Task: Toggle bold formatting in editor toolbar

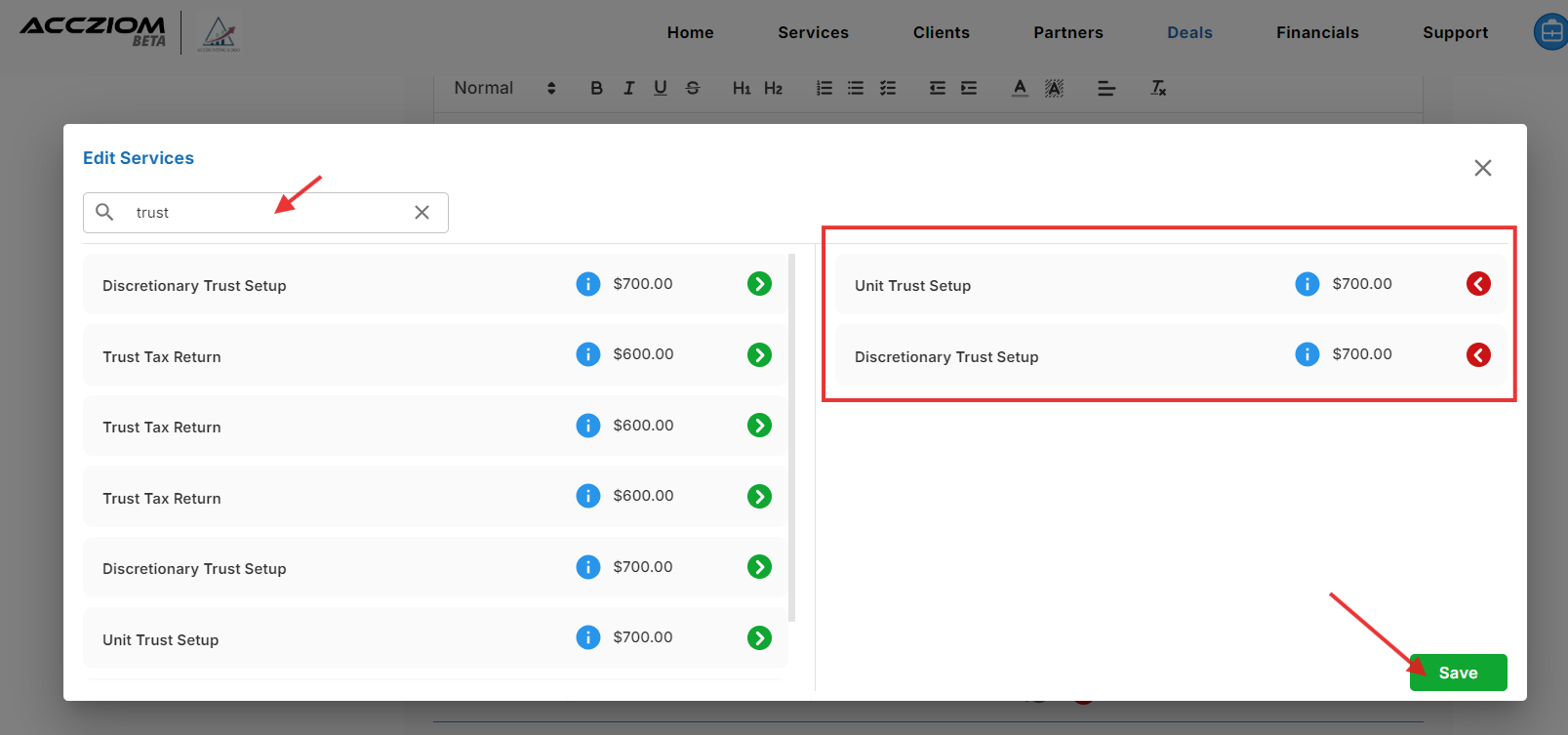Action: point(596,88)
